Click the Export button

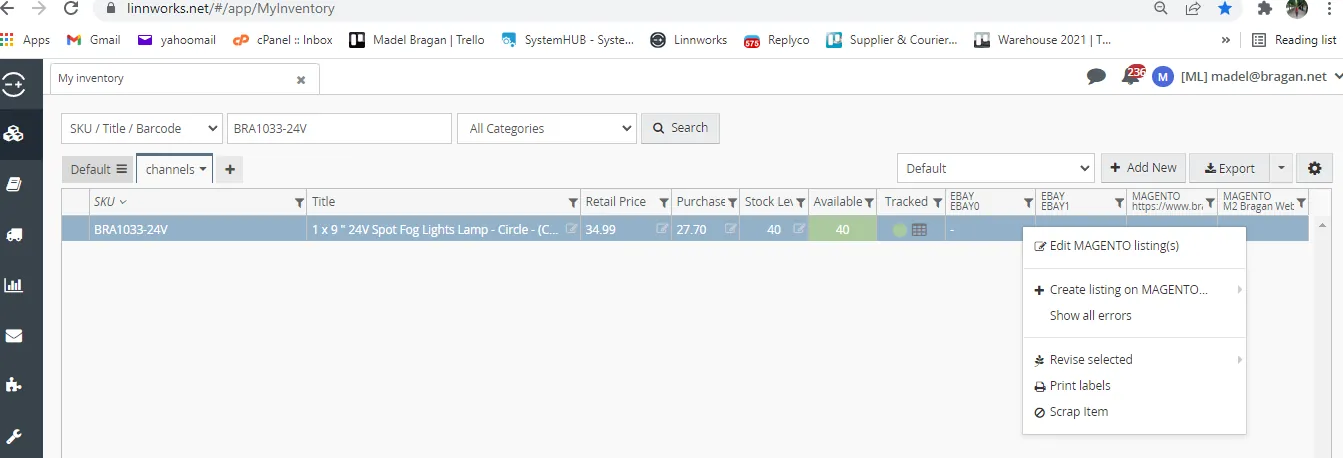click(1229, 168)
